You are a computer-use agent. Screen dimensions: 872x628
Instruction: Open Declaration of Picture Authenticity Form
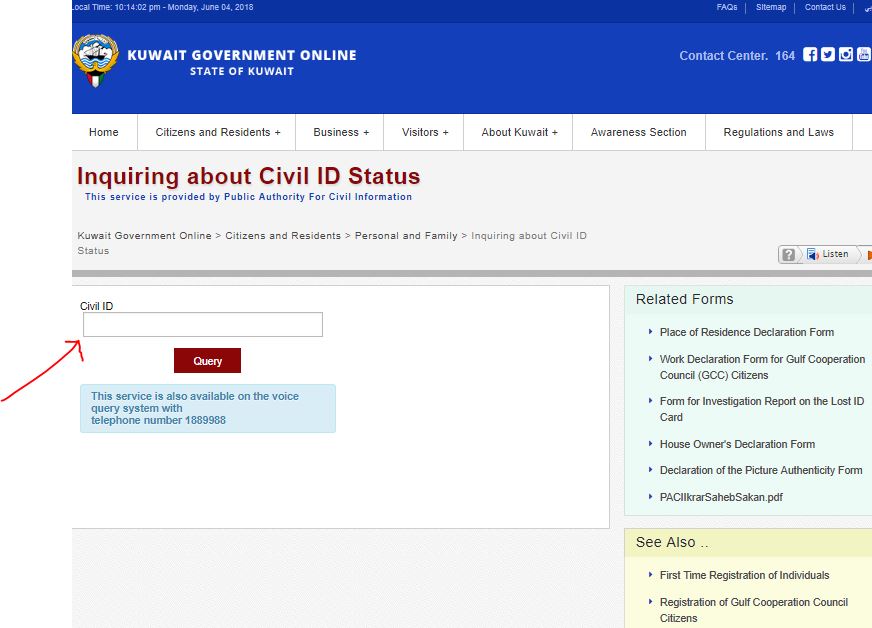(x=761, y=470)
